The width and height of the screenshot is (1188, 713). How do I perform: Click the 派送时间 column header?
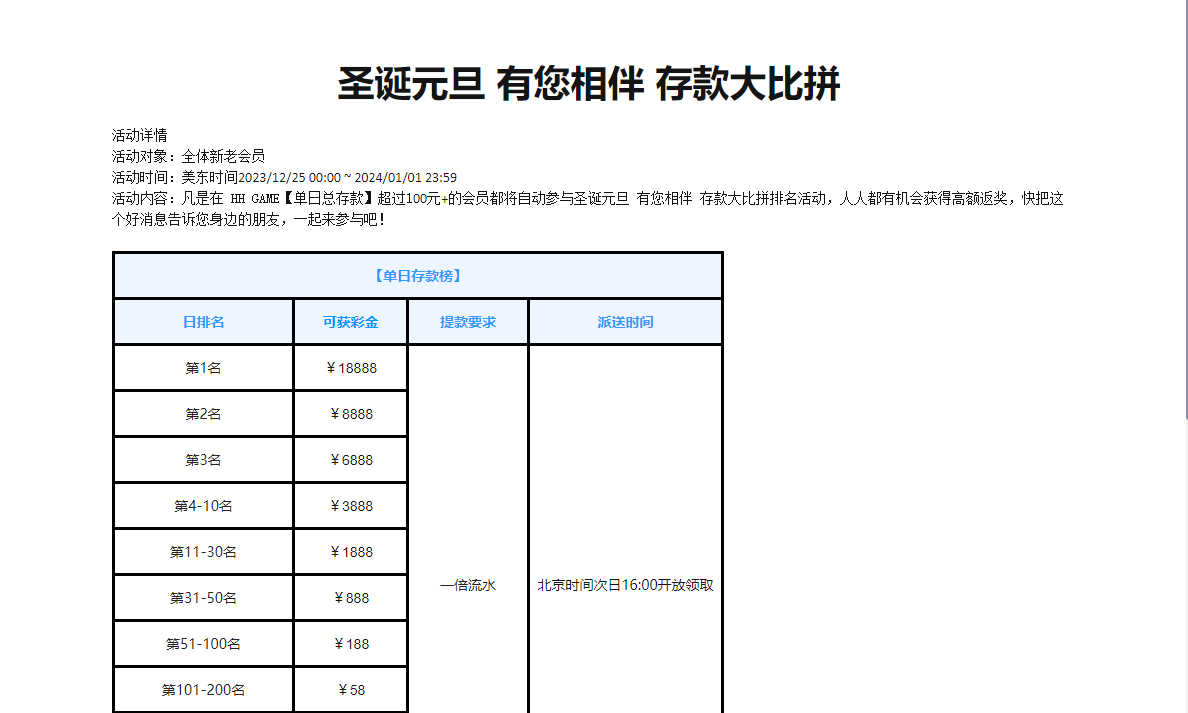click(625, 322)
